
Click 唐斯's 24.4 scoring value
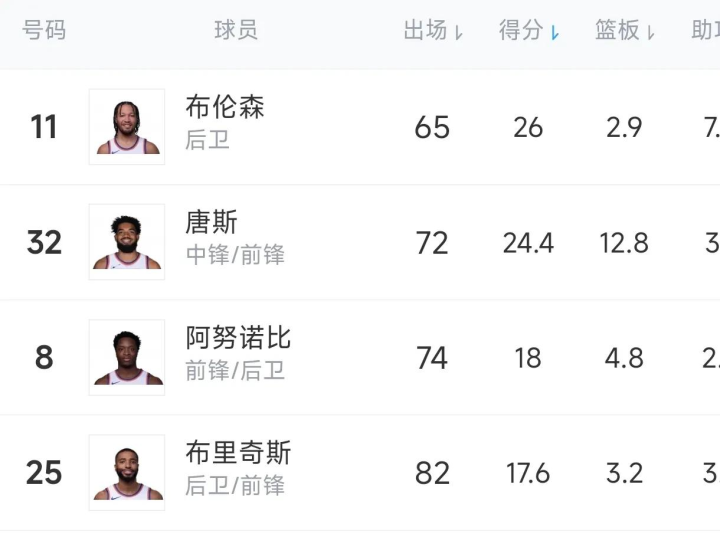click(528, 243)
